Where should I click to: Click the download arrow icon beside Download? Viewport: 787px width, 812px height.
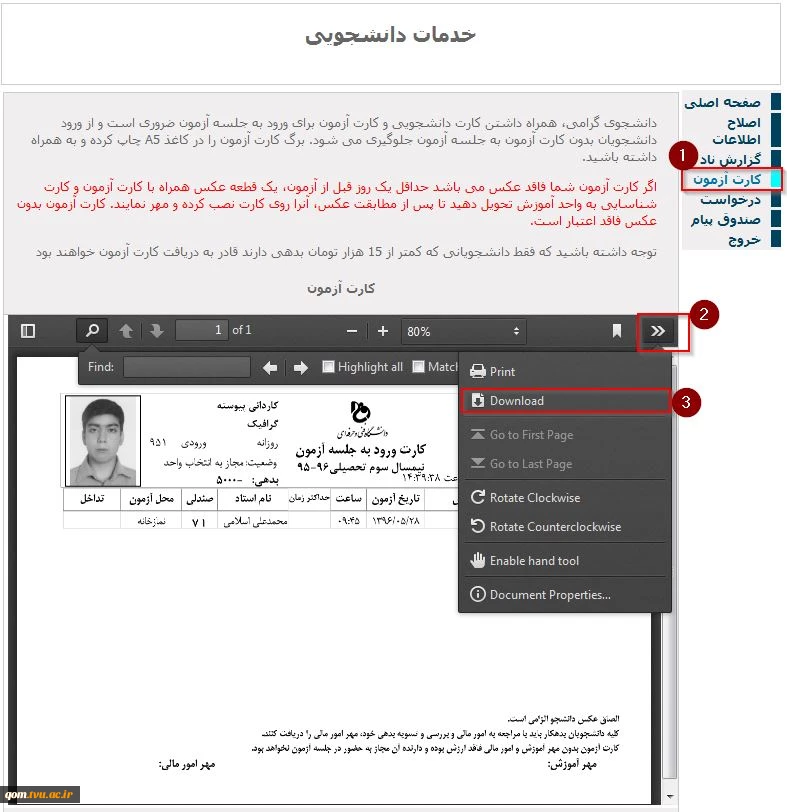[478, 400]
